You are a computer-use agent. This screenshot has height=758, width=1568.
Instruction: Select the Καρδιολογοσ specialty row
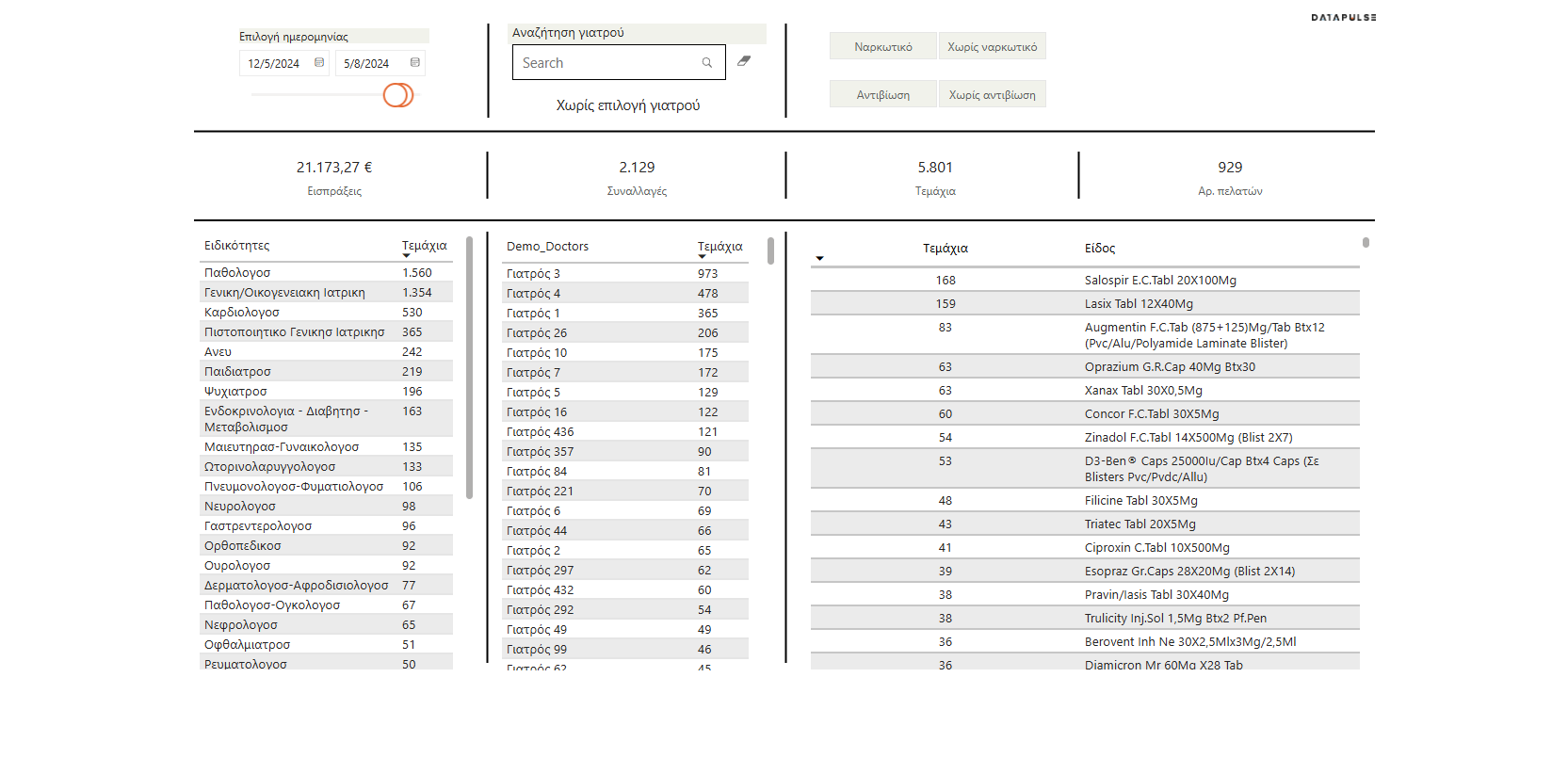326,313
